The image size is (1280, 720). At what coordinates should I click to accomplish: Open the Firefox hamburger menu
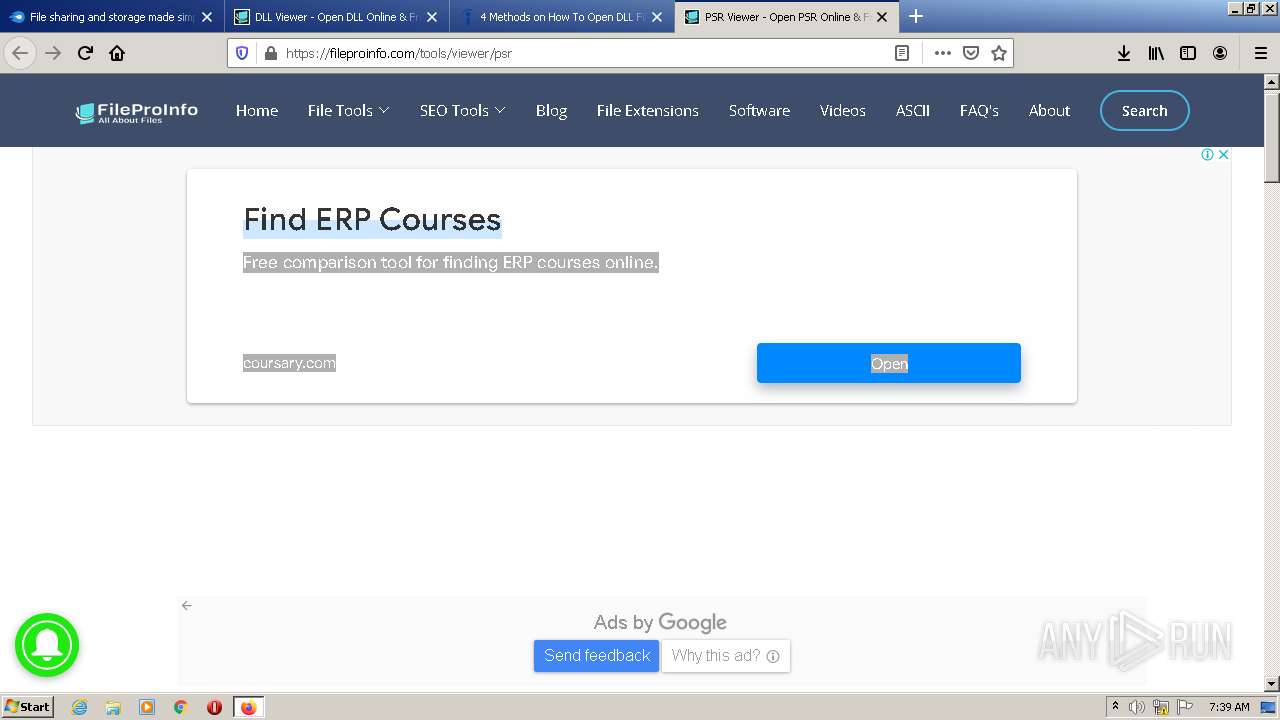click(1260, 53)
